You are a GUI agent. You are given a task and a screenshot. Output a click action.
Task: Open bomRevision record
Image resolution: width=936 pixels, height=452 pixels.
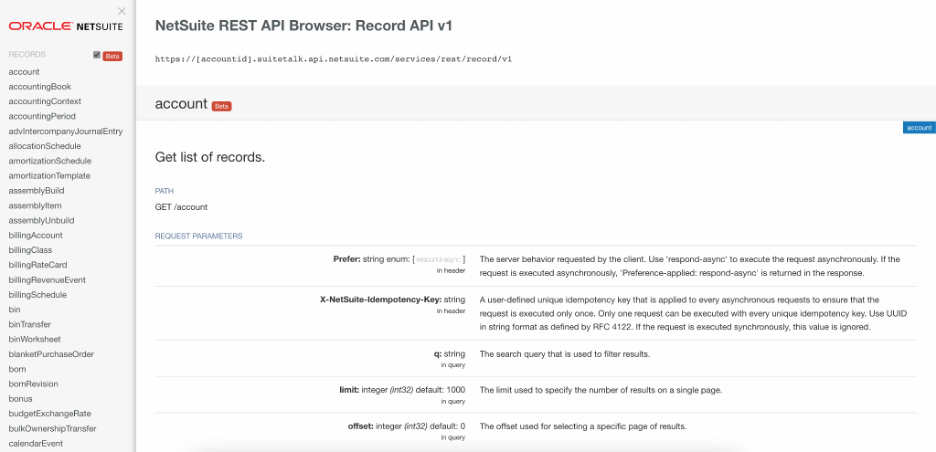33,384
